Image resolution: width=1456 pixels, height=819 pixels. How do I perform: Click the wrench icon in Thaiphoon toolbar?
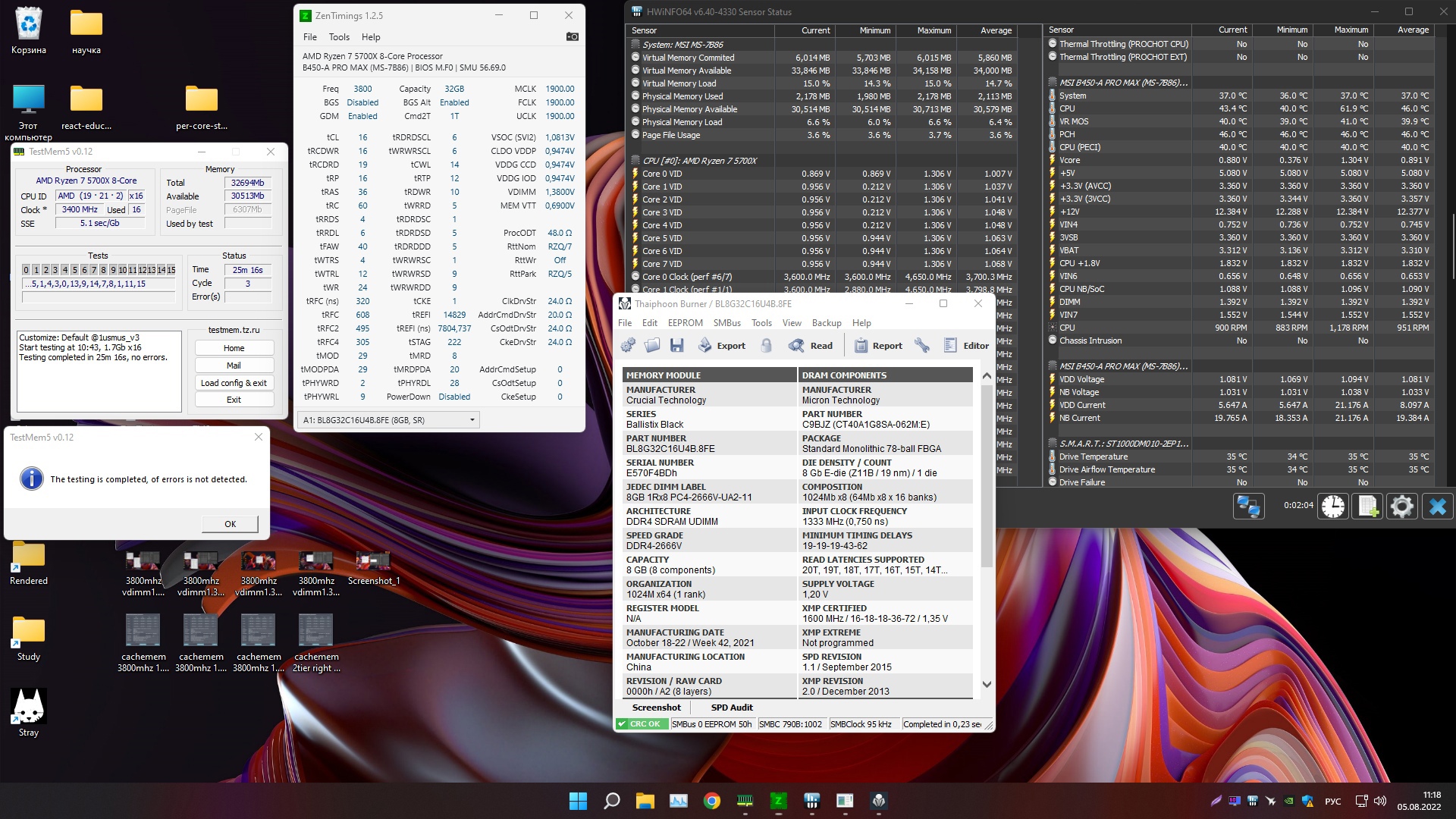click(x=922, y=346)
